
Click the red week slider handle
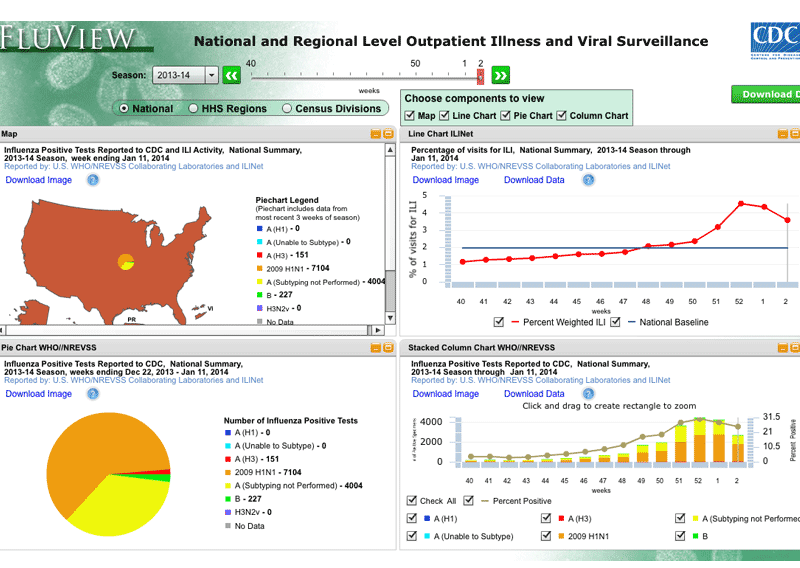[481, 77]
